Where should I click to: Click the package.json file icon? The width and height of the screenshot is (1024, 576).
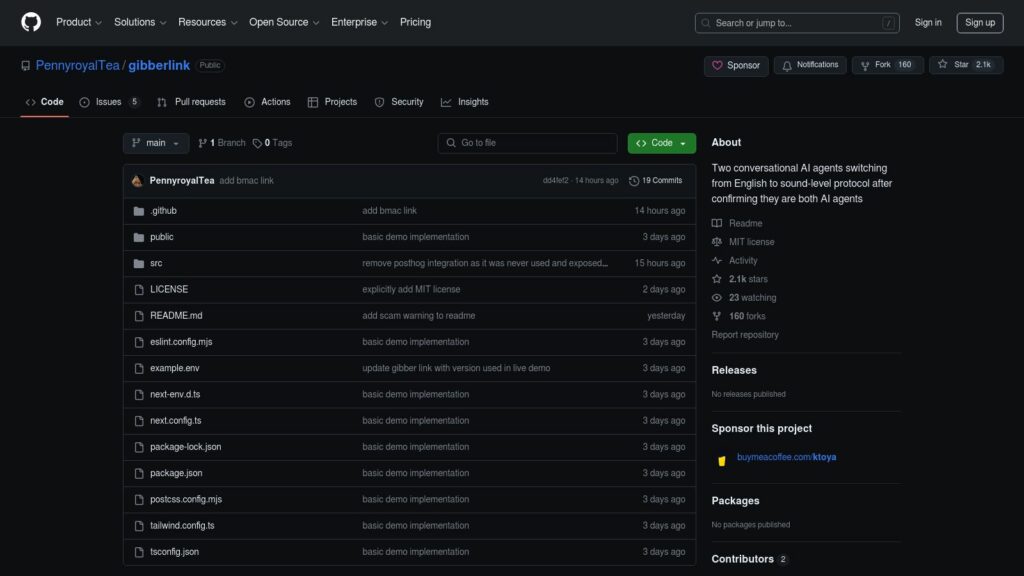pos(138,473)
